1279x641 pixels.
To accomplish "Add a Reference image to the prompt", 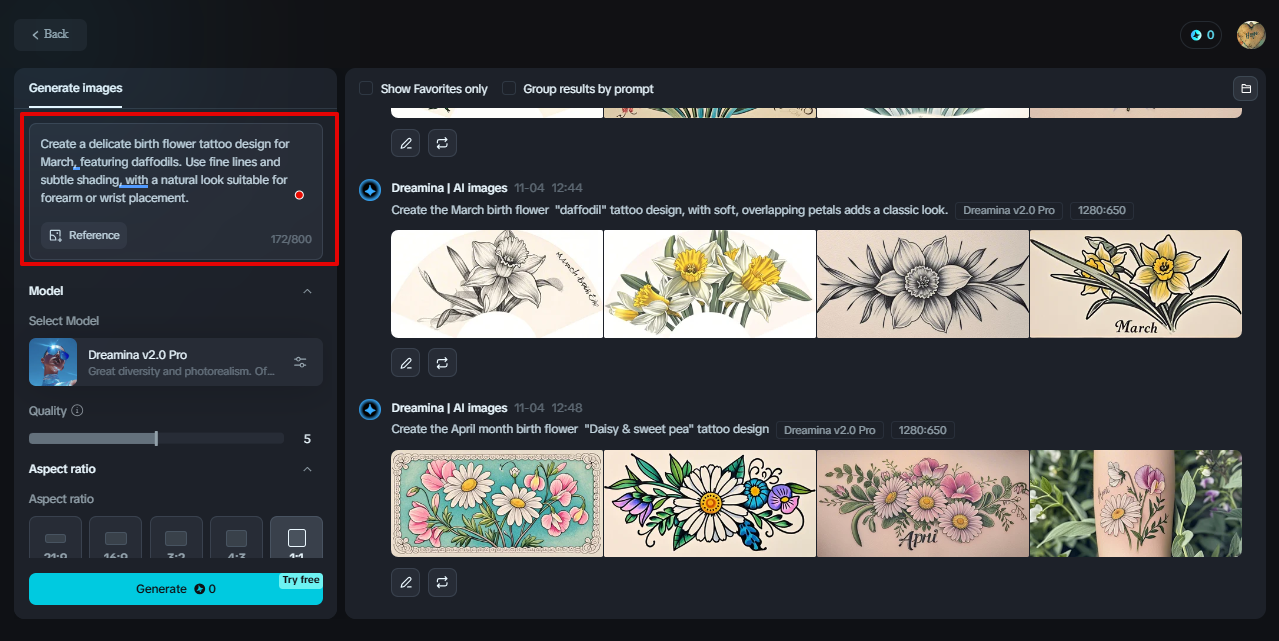I will tap(84, 235).
